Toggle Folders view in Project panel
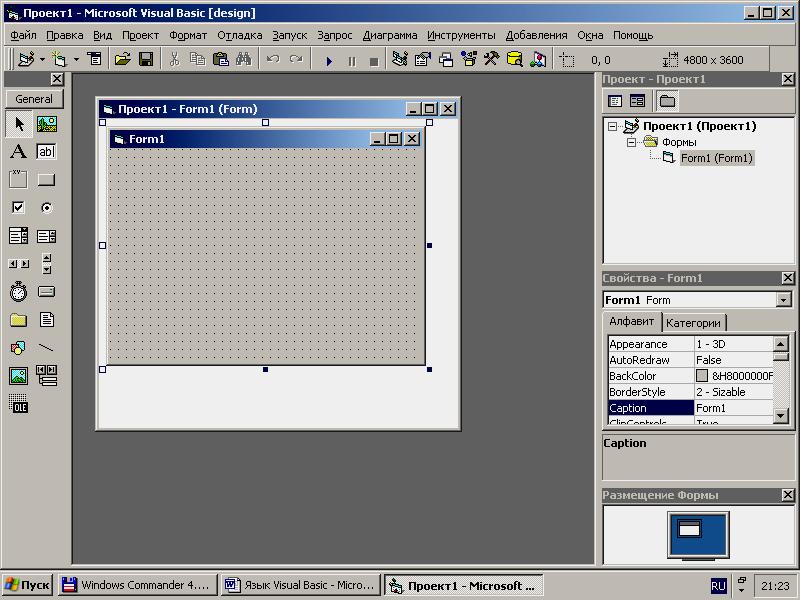The image size is (800, 600). pos(667,101)
